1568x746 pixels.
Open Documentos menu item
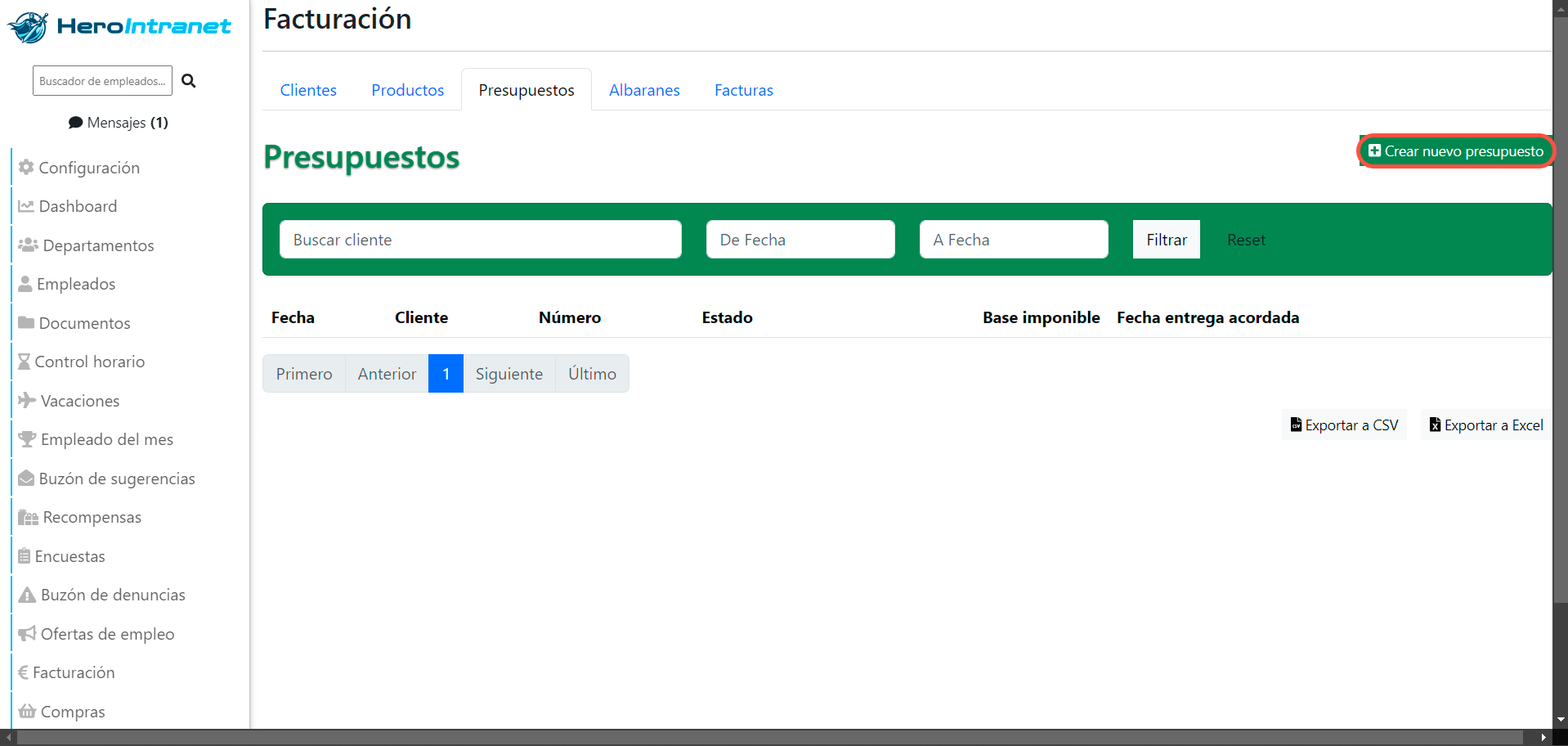(x=85, y=323)
